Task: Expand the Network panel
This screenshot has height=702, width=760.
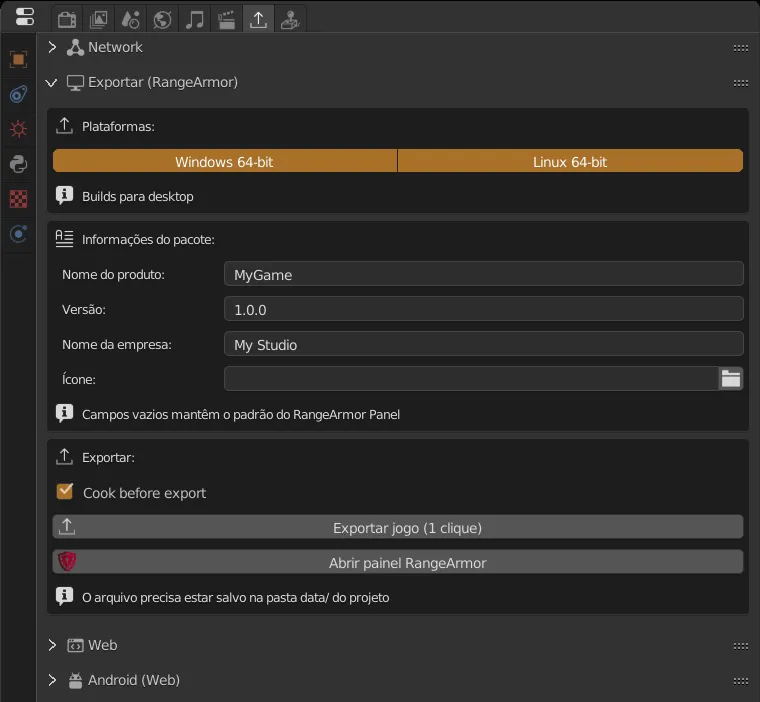Action: click(x=52, y=47)
